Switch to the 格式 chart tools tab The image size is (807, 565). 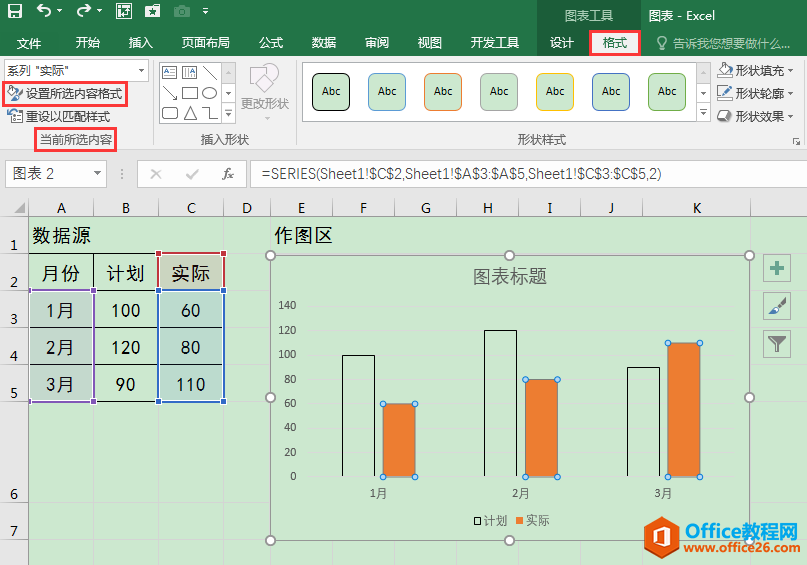[x=615, y=43]
